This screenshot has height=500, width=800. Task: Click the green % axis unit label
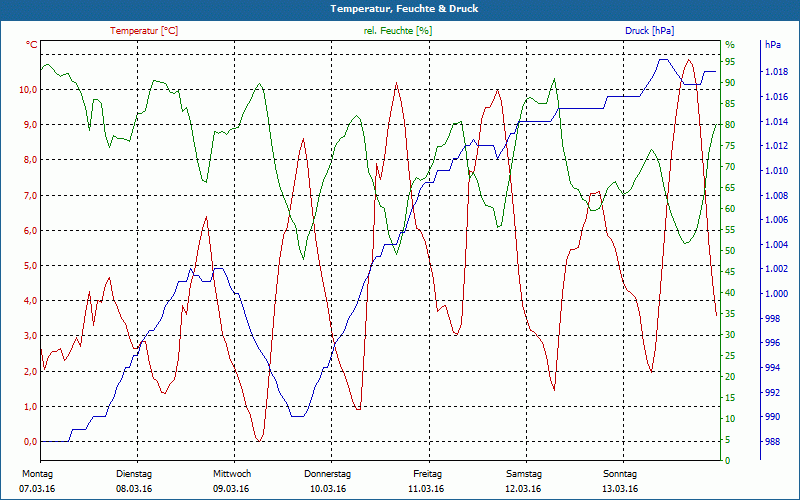730,45
